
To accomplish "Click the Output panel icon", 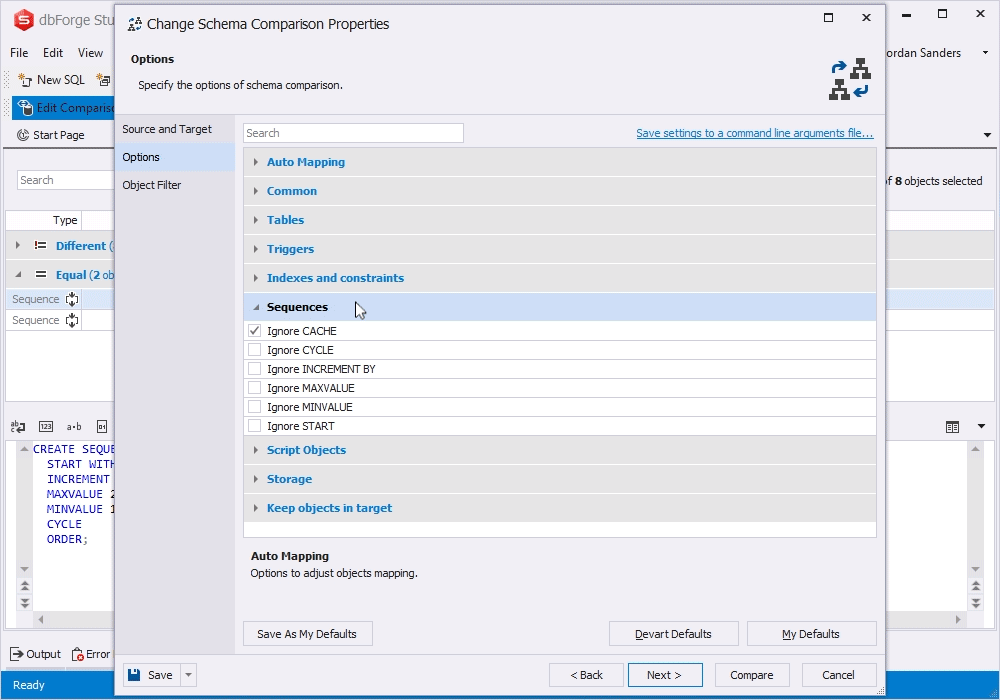I will point(17,654).
